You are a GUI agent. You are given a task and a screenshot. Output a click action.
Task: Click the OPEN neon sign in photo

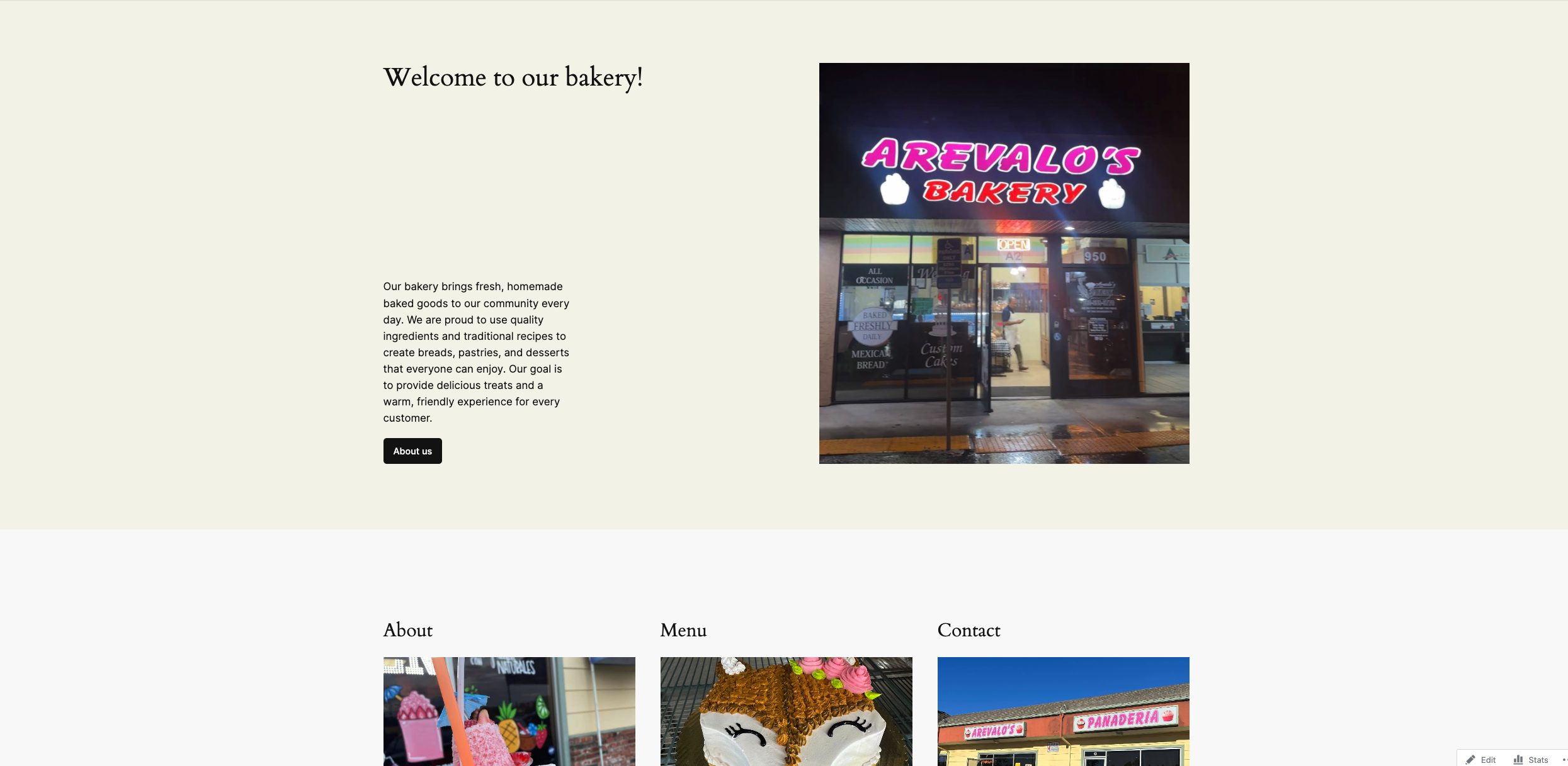point(1013,245)
